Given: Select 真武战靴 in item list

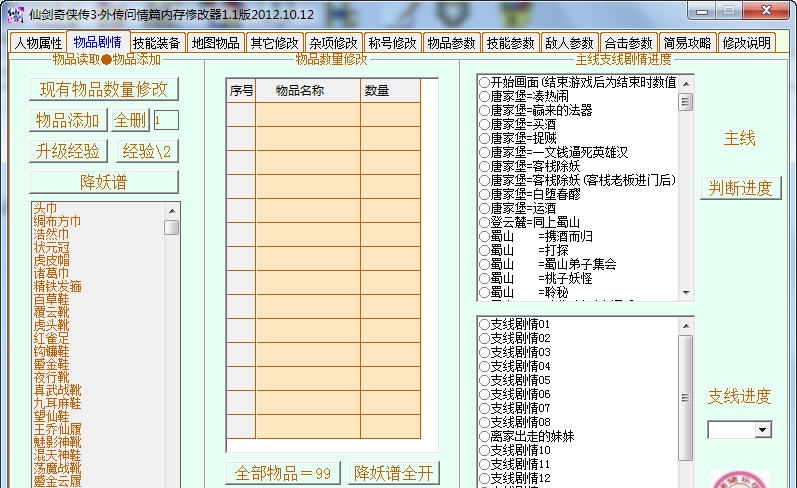Looking at the screenshot, I should [57, 390].
